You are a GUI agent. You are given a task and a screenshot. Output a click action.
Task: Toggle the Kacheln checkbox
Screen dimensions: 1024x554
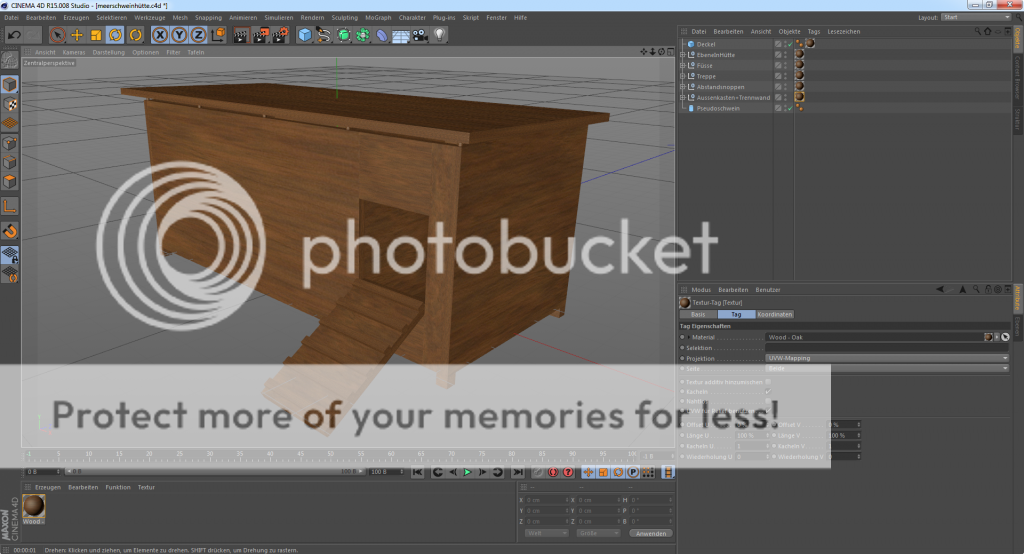click(x=768, y=392)
